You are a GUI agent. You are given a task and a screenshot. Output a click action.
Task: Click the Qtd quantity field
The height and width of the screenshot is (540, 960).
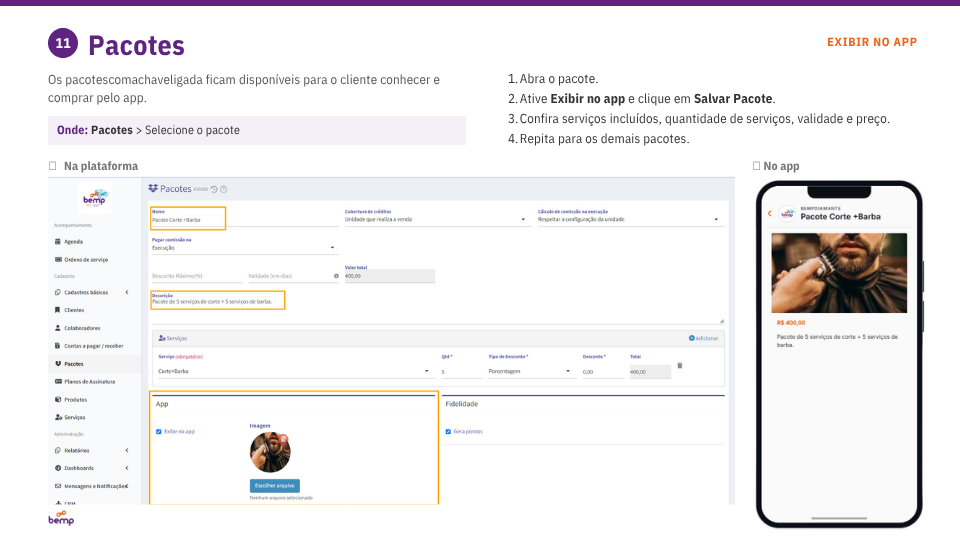tap(461, 372)
